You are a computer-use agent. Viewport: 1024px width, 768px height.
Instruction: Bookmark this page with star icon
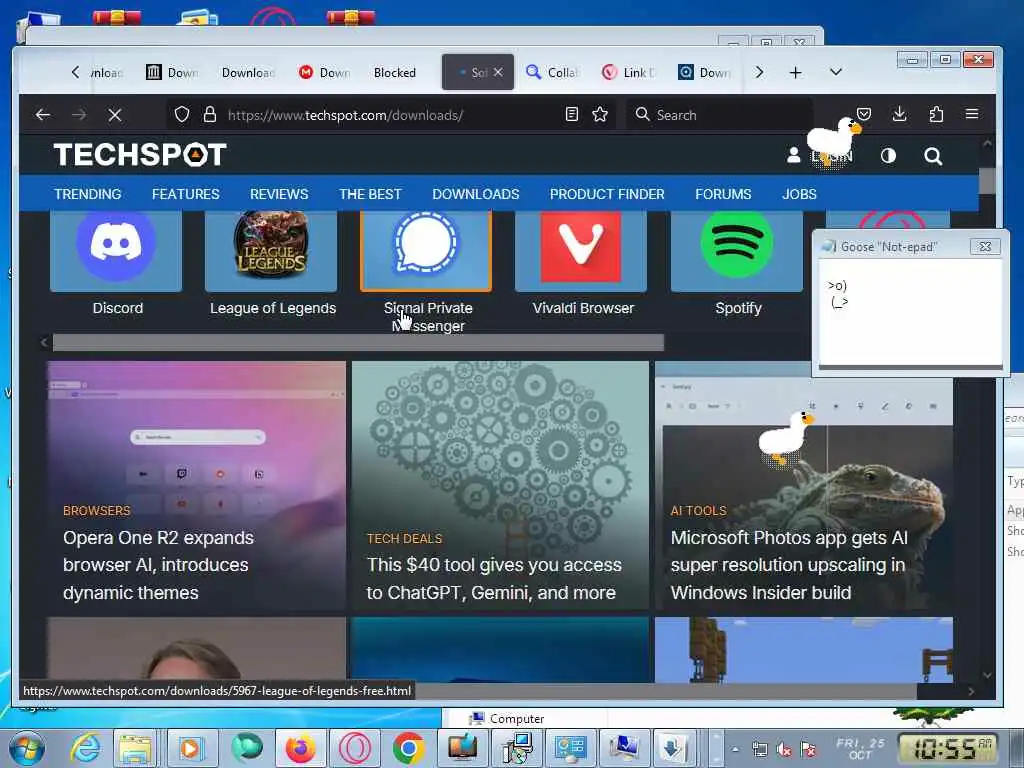coord(600,115)
